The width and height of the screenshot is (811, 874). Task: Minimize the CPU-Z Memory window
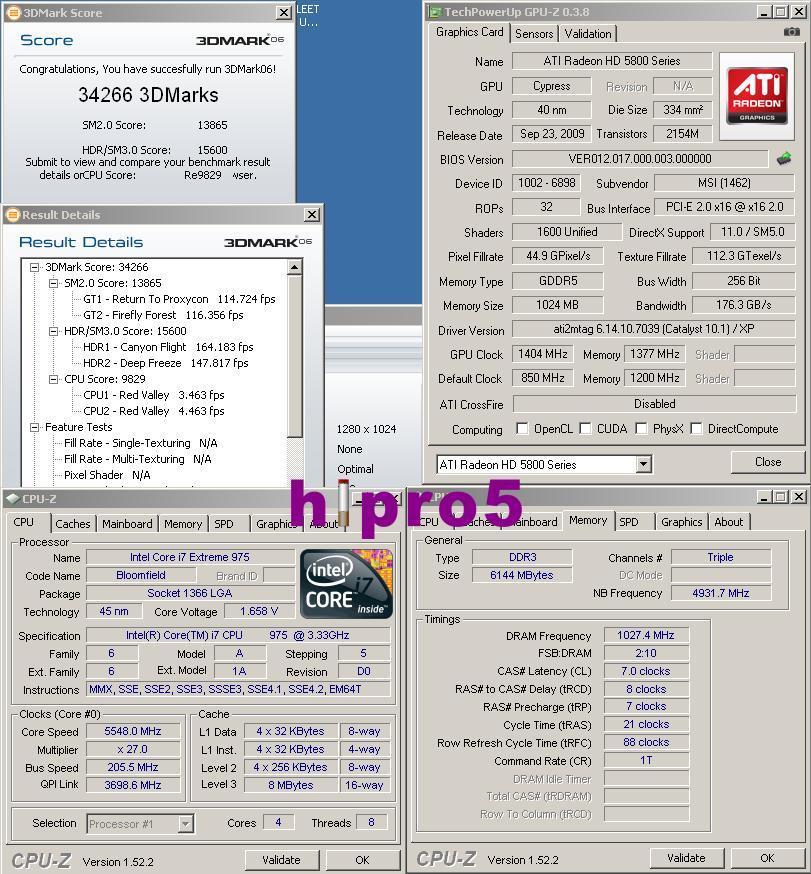point(764,496)
